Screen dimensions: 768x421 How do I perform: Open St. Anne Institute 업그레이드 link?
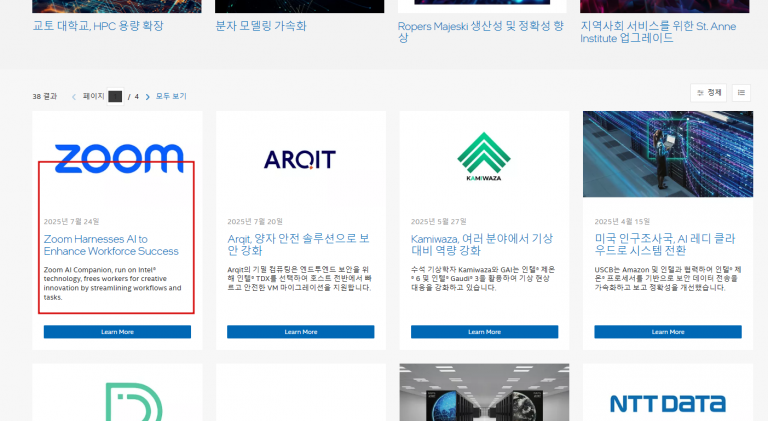click(658, 32)
